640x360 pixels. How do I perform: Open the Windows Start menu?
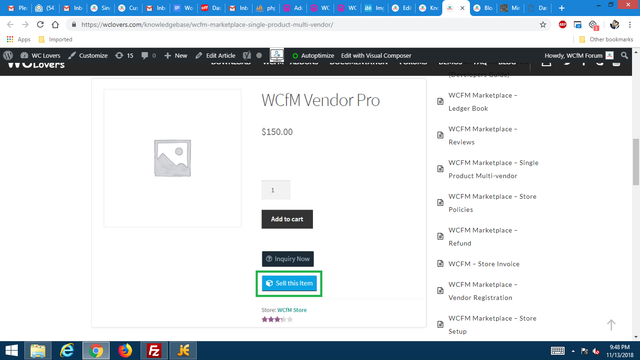[x=11, y=351]
